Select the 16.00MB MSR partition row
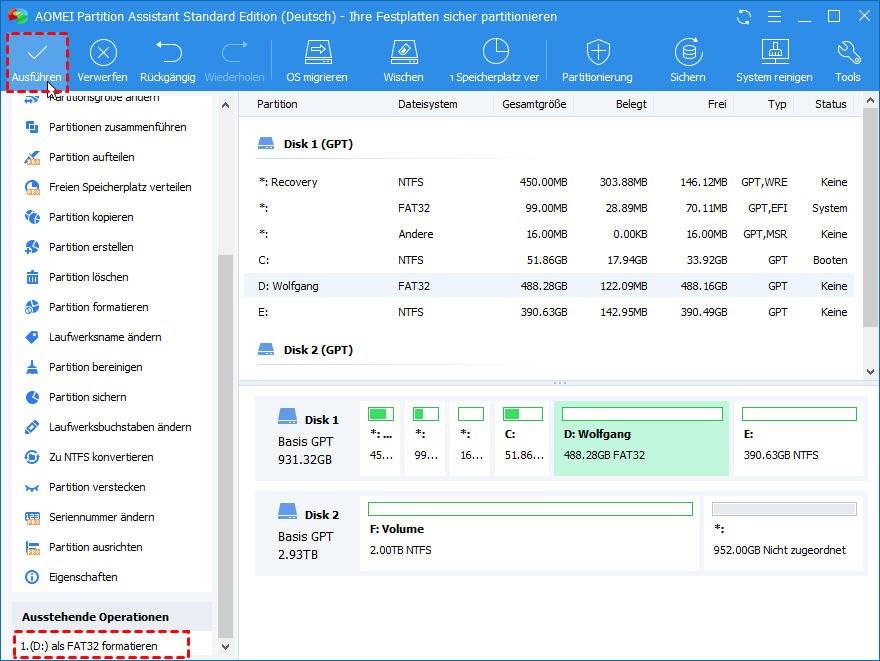Viewport: 880px width, 661px height. (549, 234)
